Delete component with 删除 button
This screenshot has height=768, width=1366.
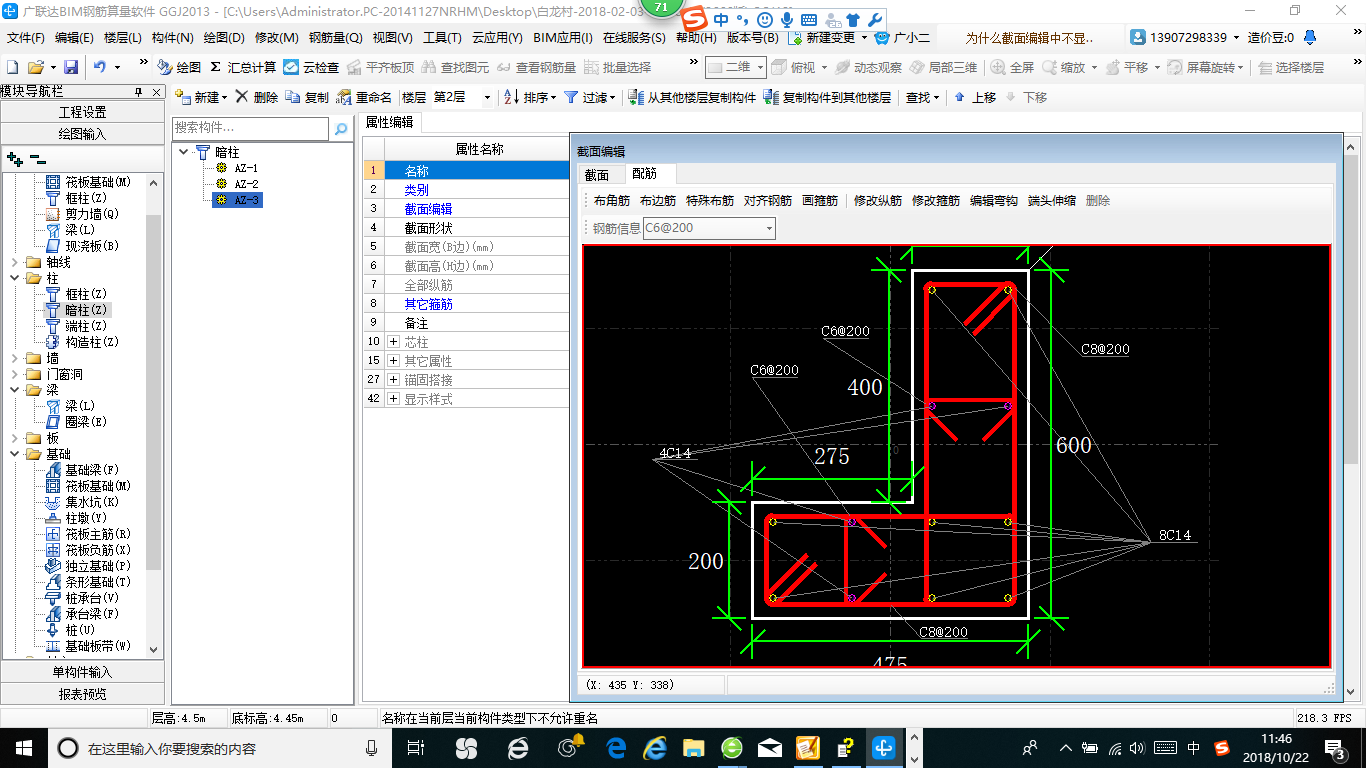pos(257,97)
